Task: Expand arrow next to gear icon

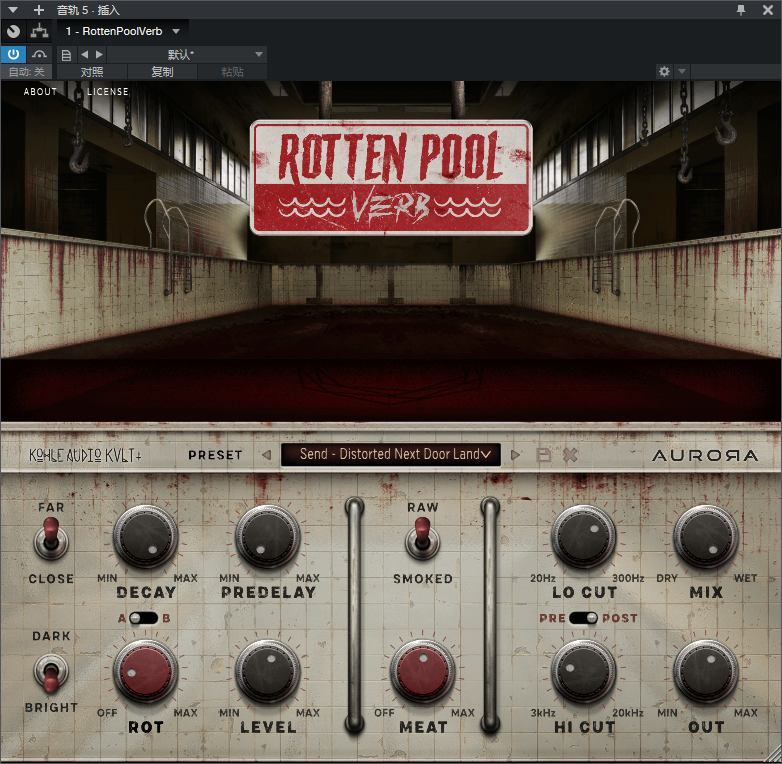Action: point(682,71)
